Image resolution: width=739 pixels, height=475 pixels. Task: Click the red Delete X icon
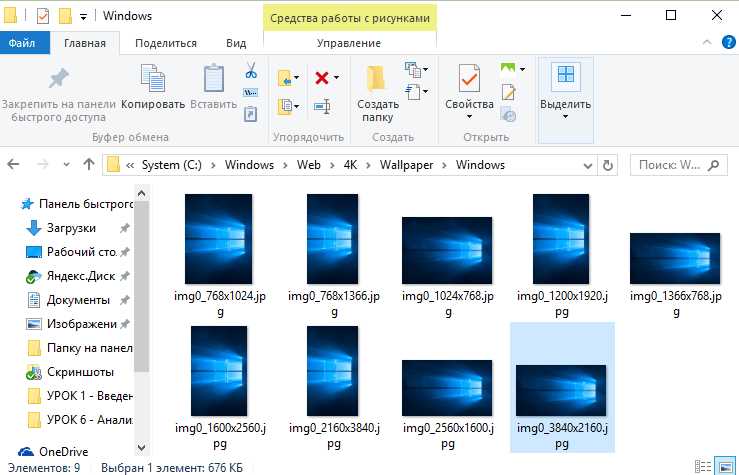coord(322,77)
